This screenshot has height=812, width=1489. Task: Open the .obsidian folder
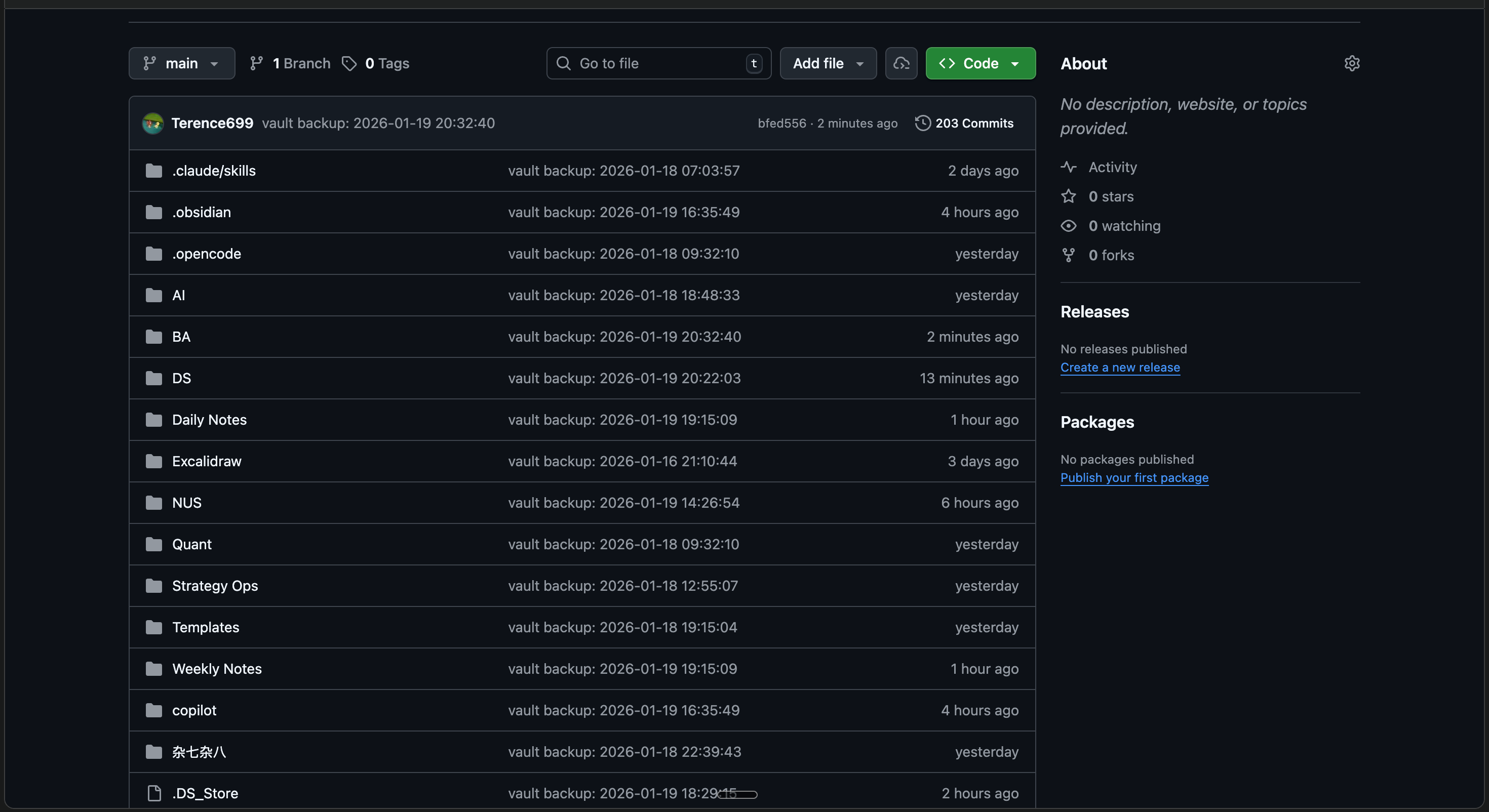tap(201, 212)
